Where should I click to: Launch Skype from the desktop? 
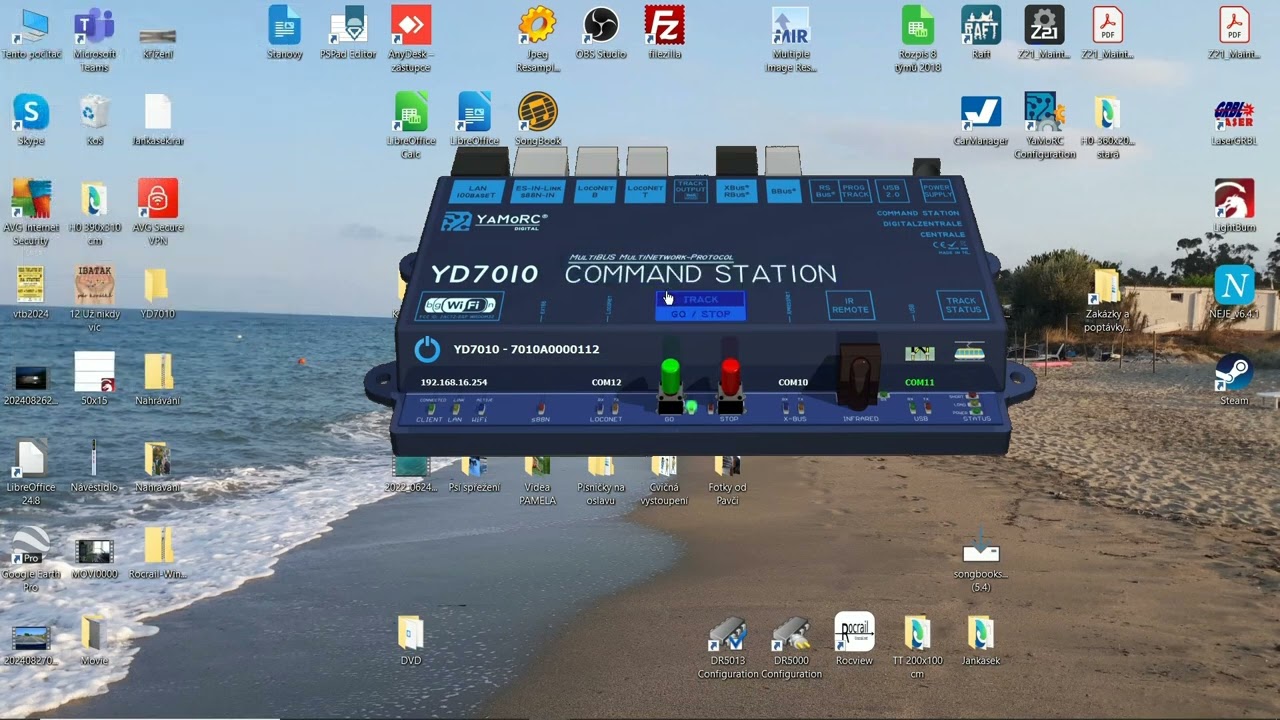(31, 119)
